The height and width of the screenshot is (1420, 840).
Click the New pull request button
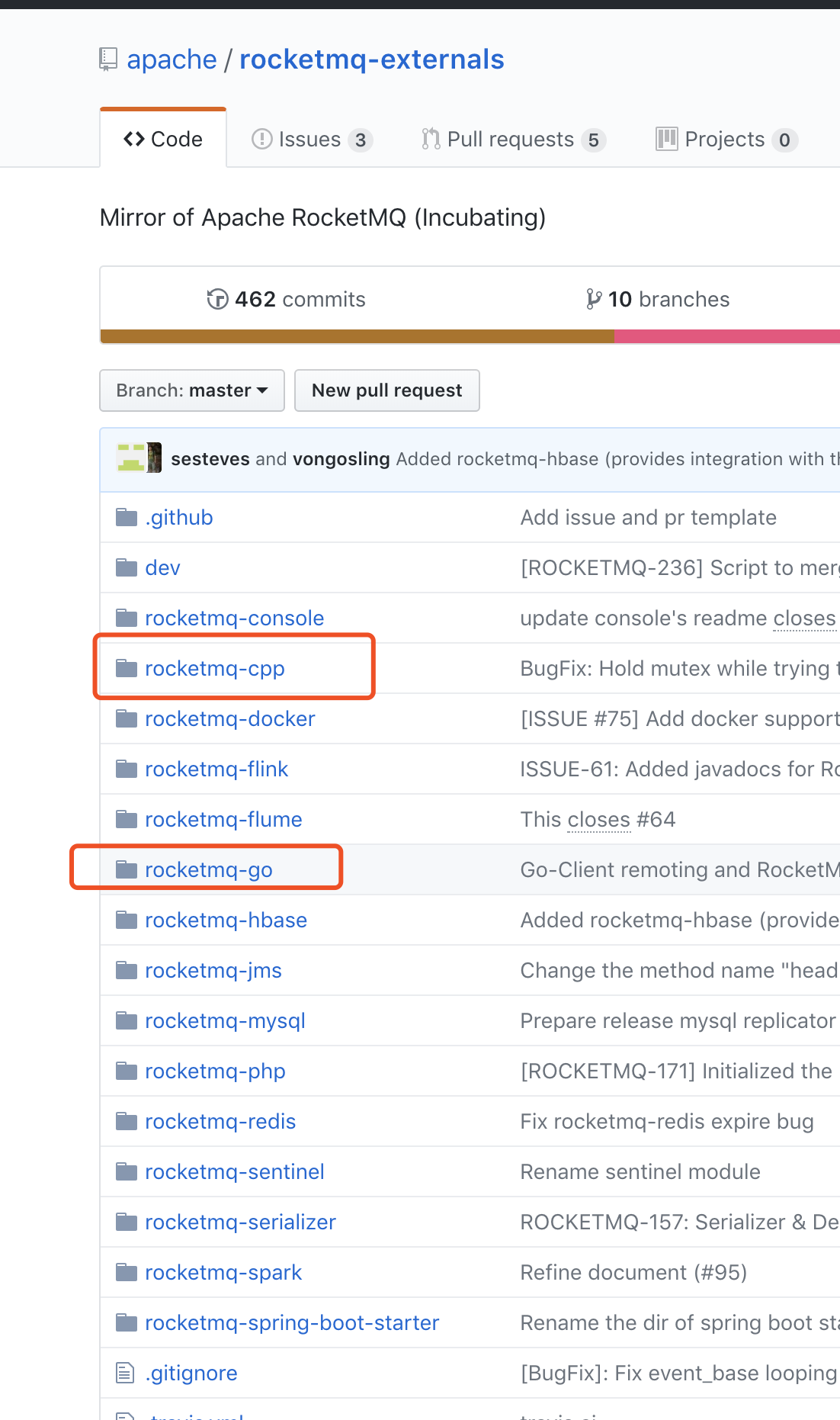click(387, 390)
